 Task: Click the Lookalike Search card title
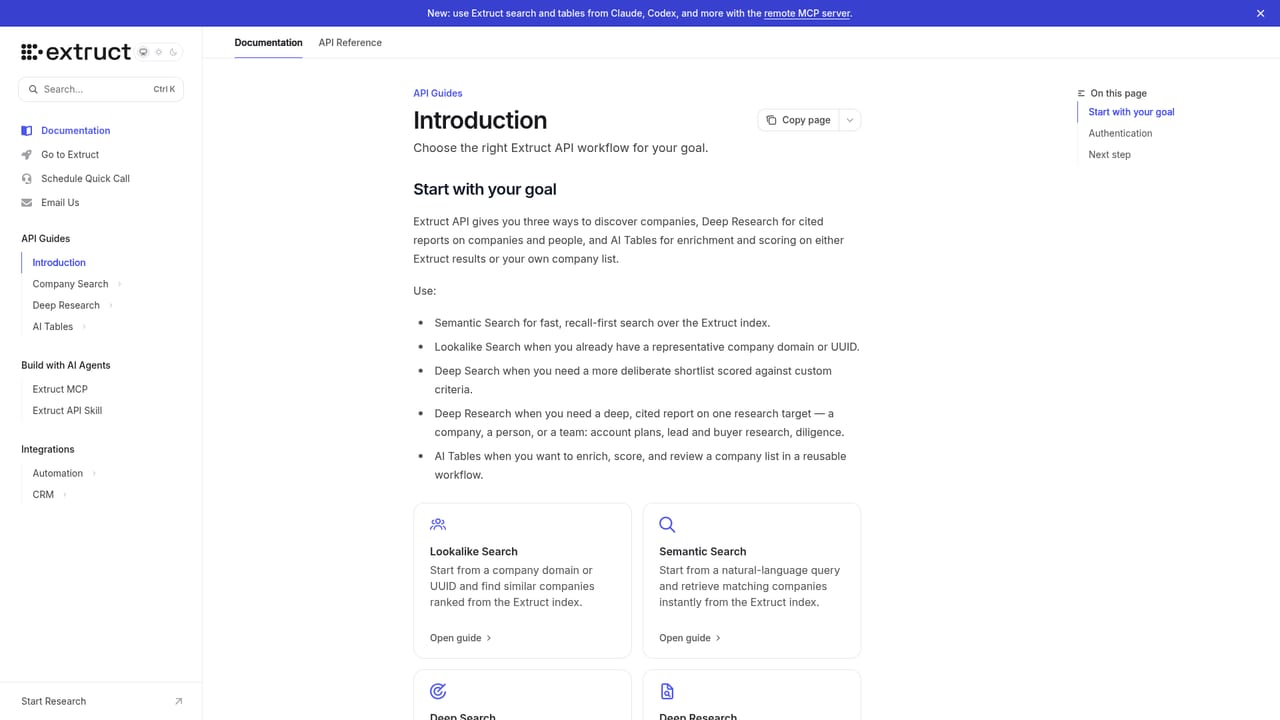[x=474, y=551]
